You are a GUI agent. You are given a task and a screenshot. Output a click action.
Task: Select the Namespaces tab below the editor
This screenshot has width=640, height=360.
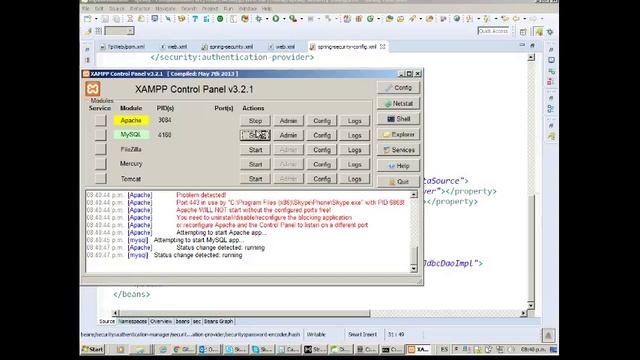pos(132,322)
